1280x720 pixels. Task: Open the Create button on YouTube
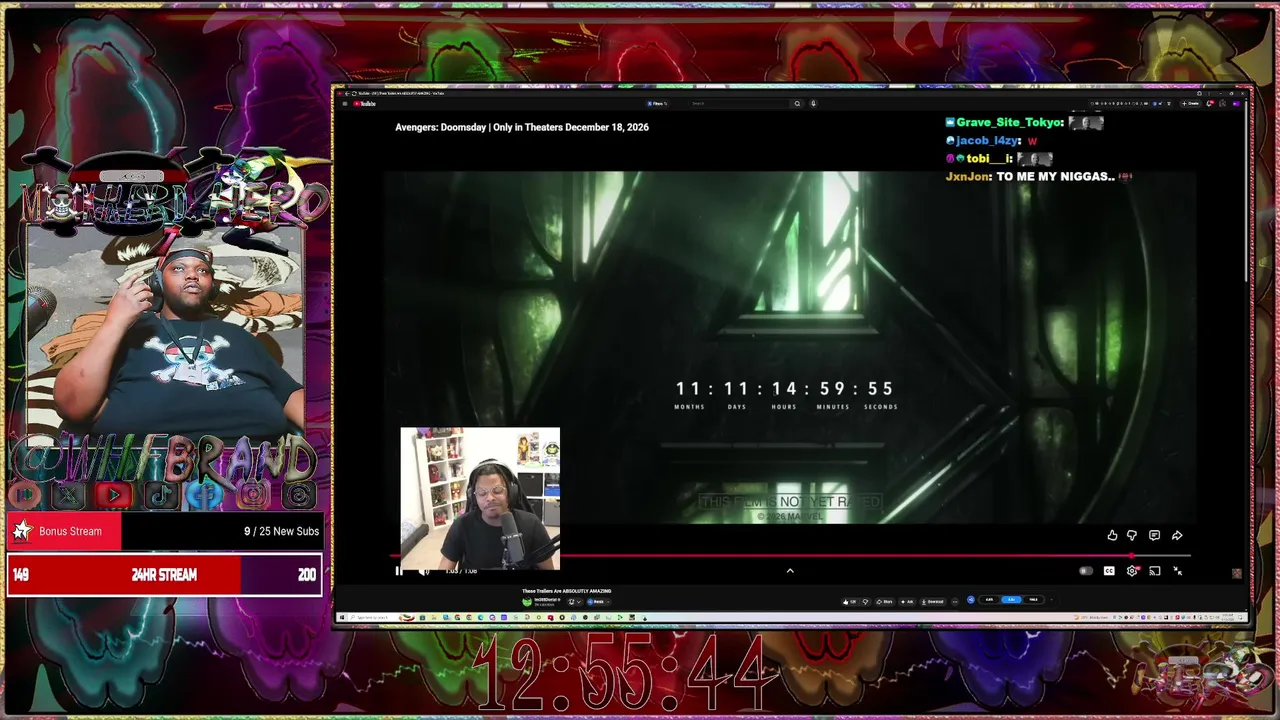(x=1191, y=103)
